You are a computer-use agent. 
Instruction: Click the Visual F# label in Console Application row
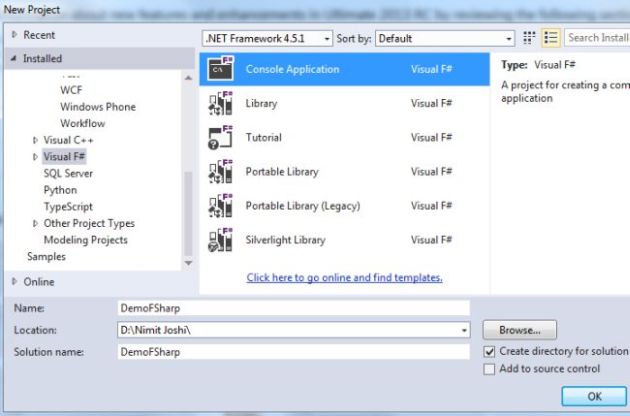tap(432, 69)
